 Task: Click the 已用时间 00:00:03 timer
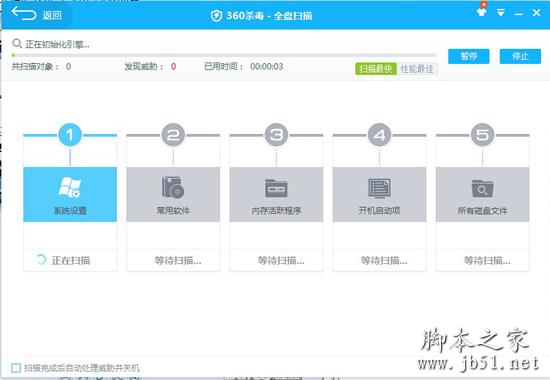pyautogui.click(x=267, y=66)
